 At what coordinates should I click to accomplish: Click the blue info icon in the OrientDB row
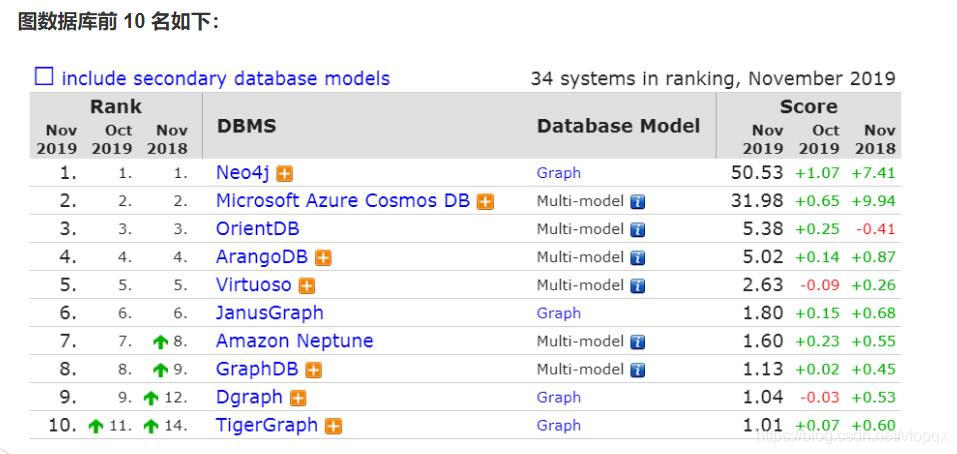click(x=638, y=230)
